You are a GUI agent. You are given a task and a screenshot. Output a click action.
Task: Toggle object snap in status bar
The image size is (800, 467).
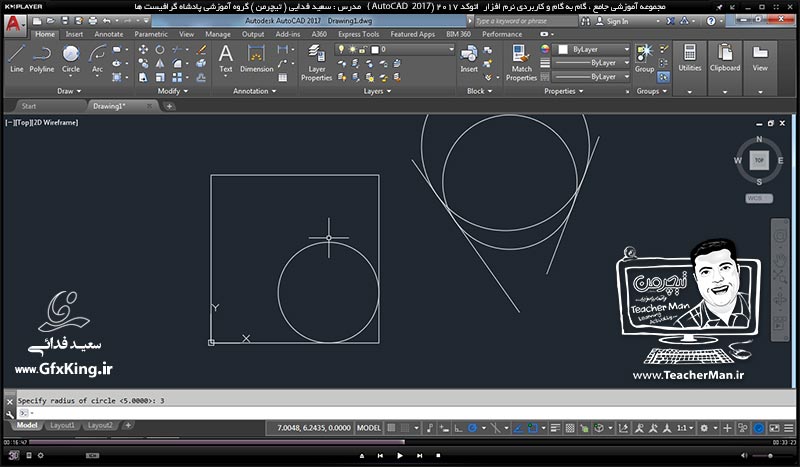tap(532, 428)
